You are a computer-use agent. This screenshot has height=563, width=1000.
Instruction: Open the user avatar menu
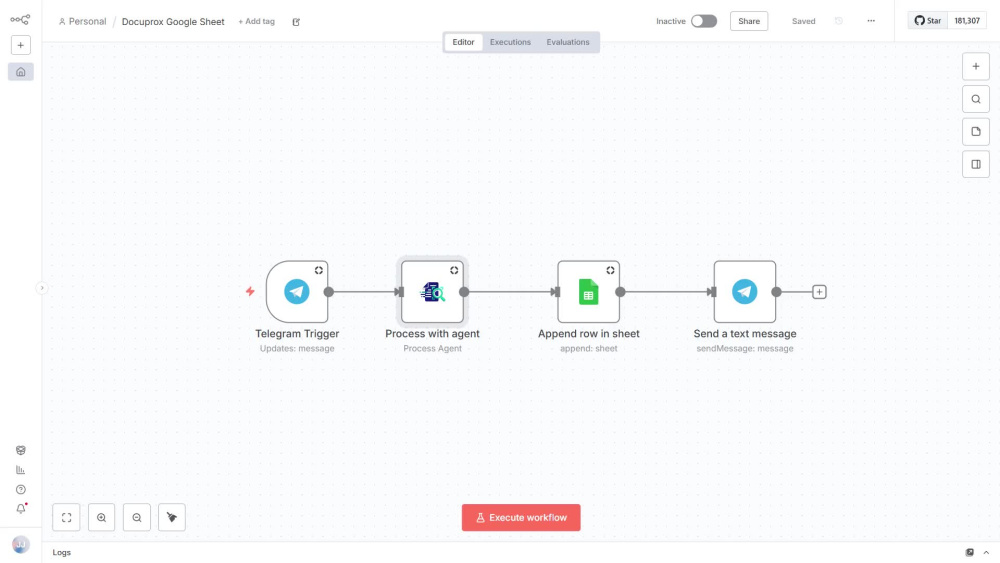click(x=20, y=545)
